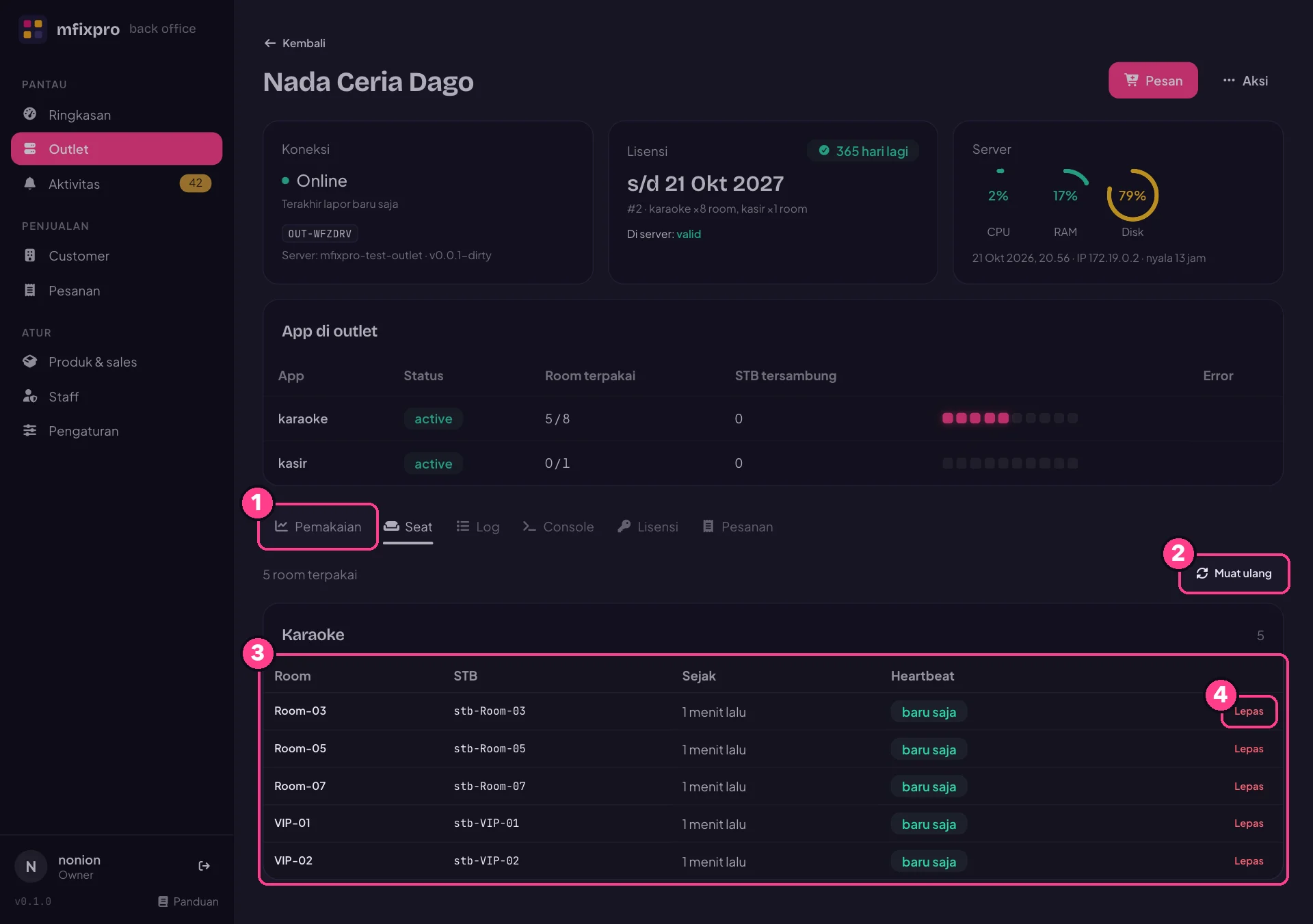Click the mfixpro logo icon

point(33,29)
